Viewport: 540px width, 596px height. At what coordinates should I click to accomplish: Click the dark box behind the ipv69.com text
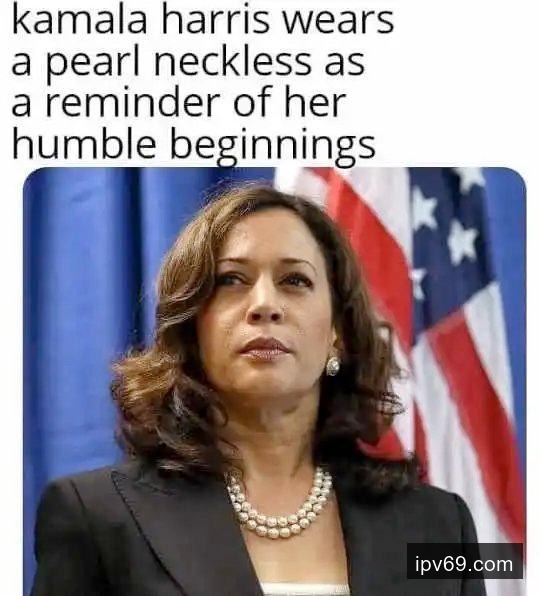click(x=464, y=563)
